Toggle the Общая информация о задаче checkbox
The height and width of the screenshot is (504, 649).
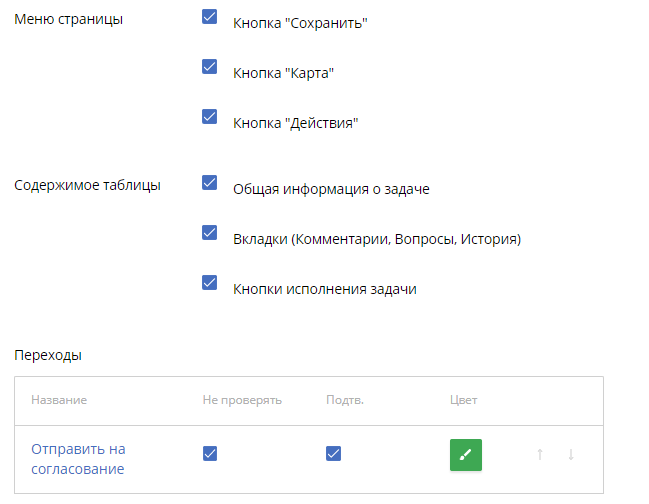(x=210, y=183)
